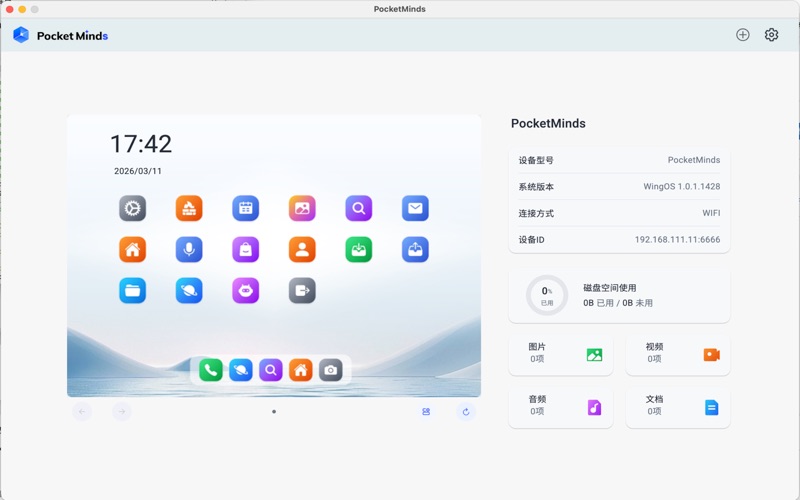The width and height of the screenshot is (800, 500).
Task: Click the date 2026/03/11
Action: click(138, 171)
